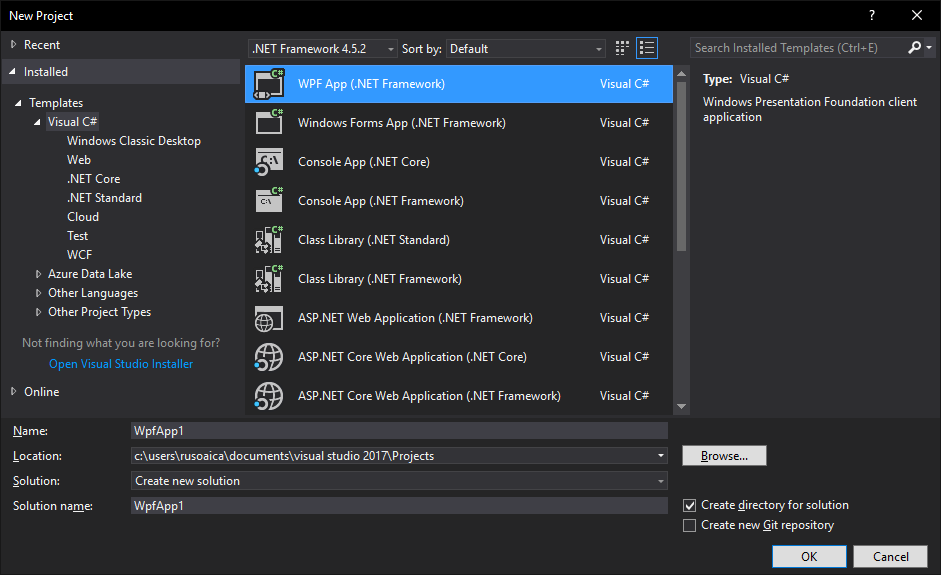Screen dimensions: 941x575
Task: Expand the Azure Data Lake node
Action: (38, 274)
